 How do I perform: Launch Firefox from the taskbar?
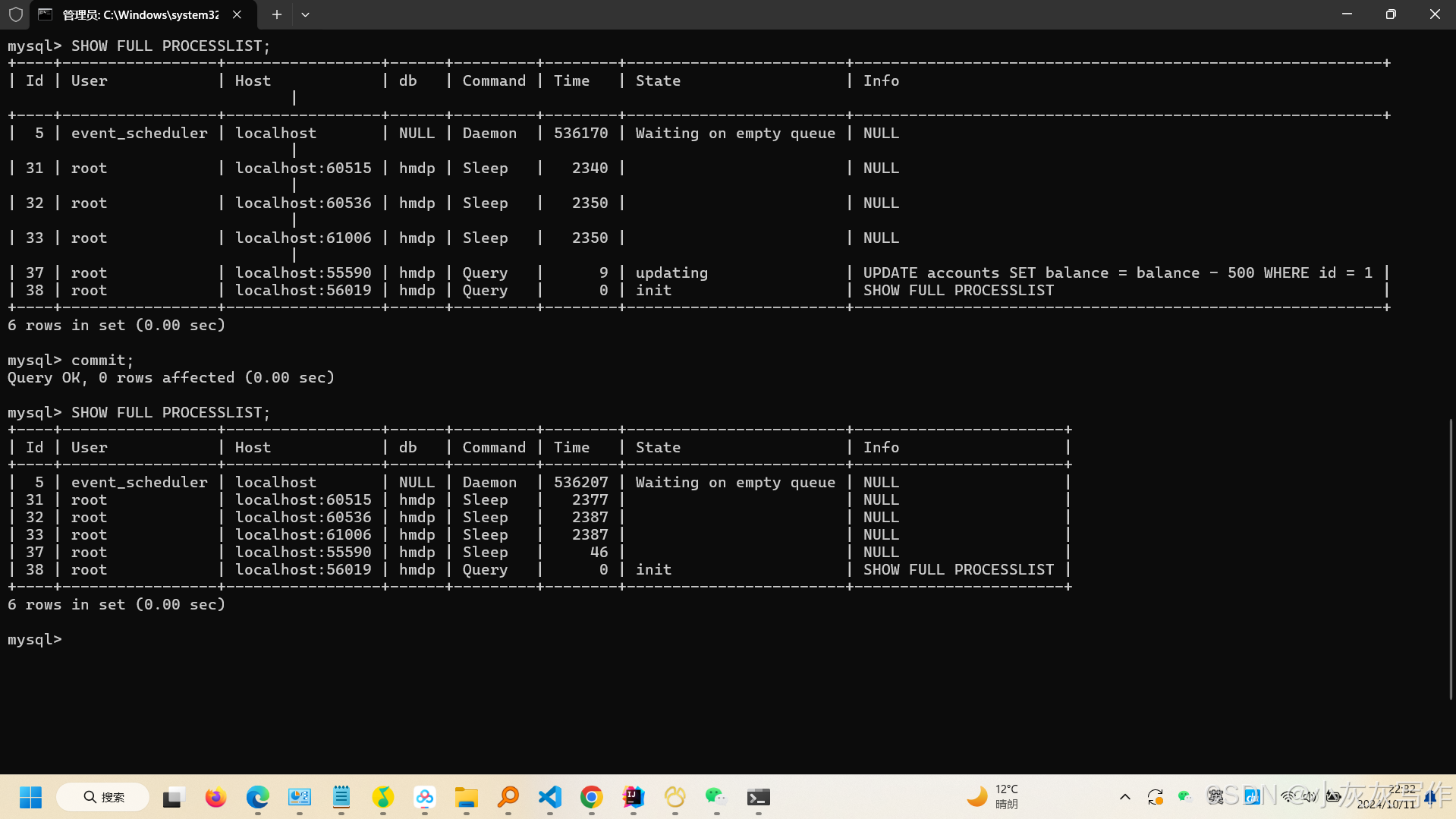click(216, 797)
